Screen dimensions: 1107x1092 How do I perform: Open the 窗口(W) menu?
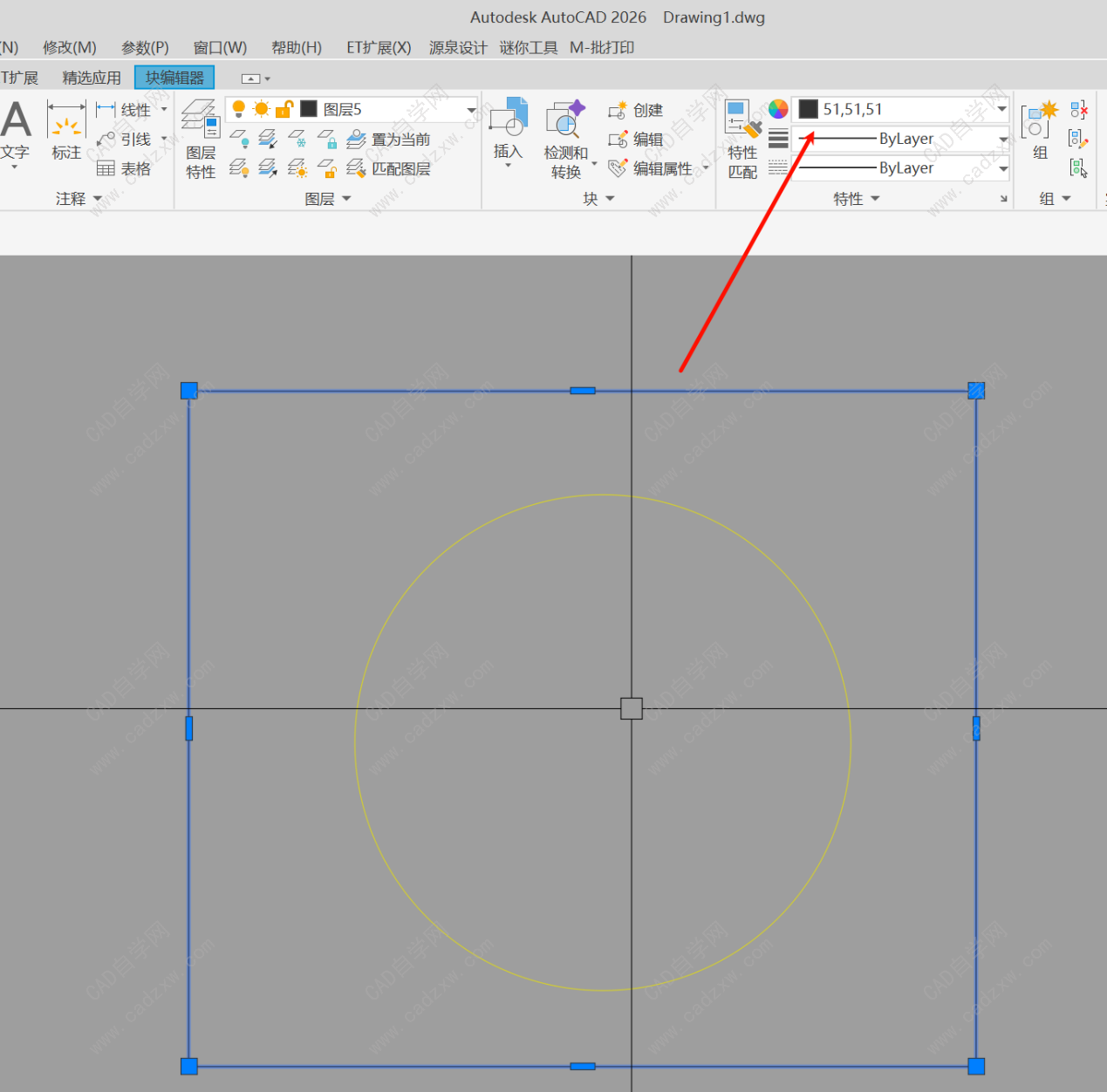click(x=220, y=47)
